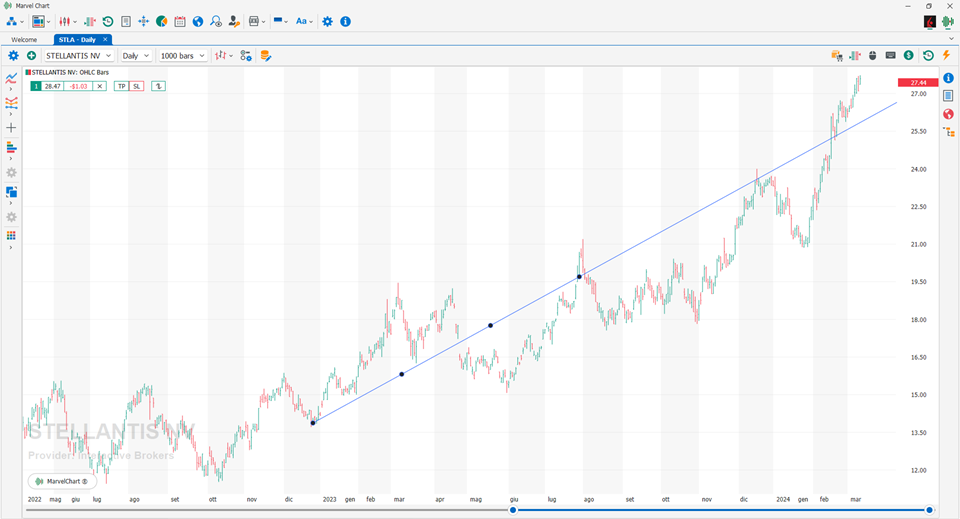Image resolution: width=960 pixels, height=519 pixels.
Task: Click the orange lightning bolt icon
Action: coord(947,56)
